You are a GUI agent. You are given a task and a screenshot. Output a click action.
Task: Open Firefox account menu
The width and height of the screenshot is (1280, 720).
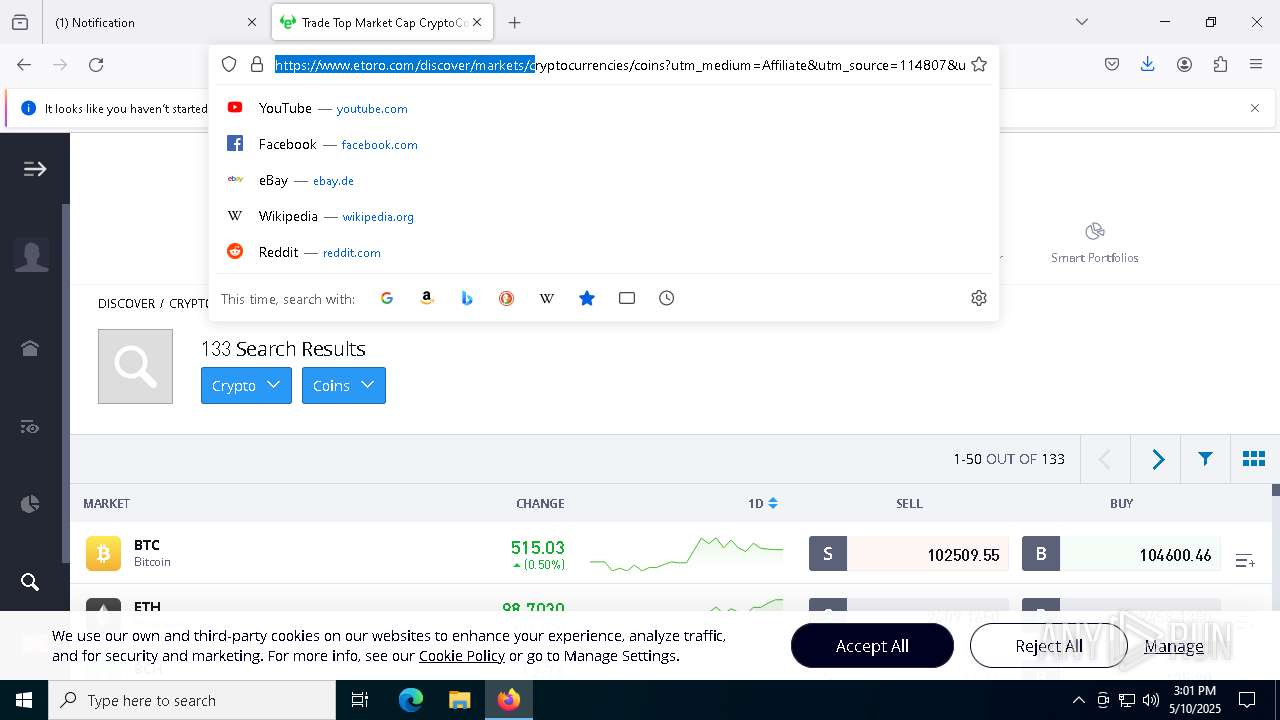pos(1184,64)
